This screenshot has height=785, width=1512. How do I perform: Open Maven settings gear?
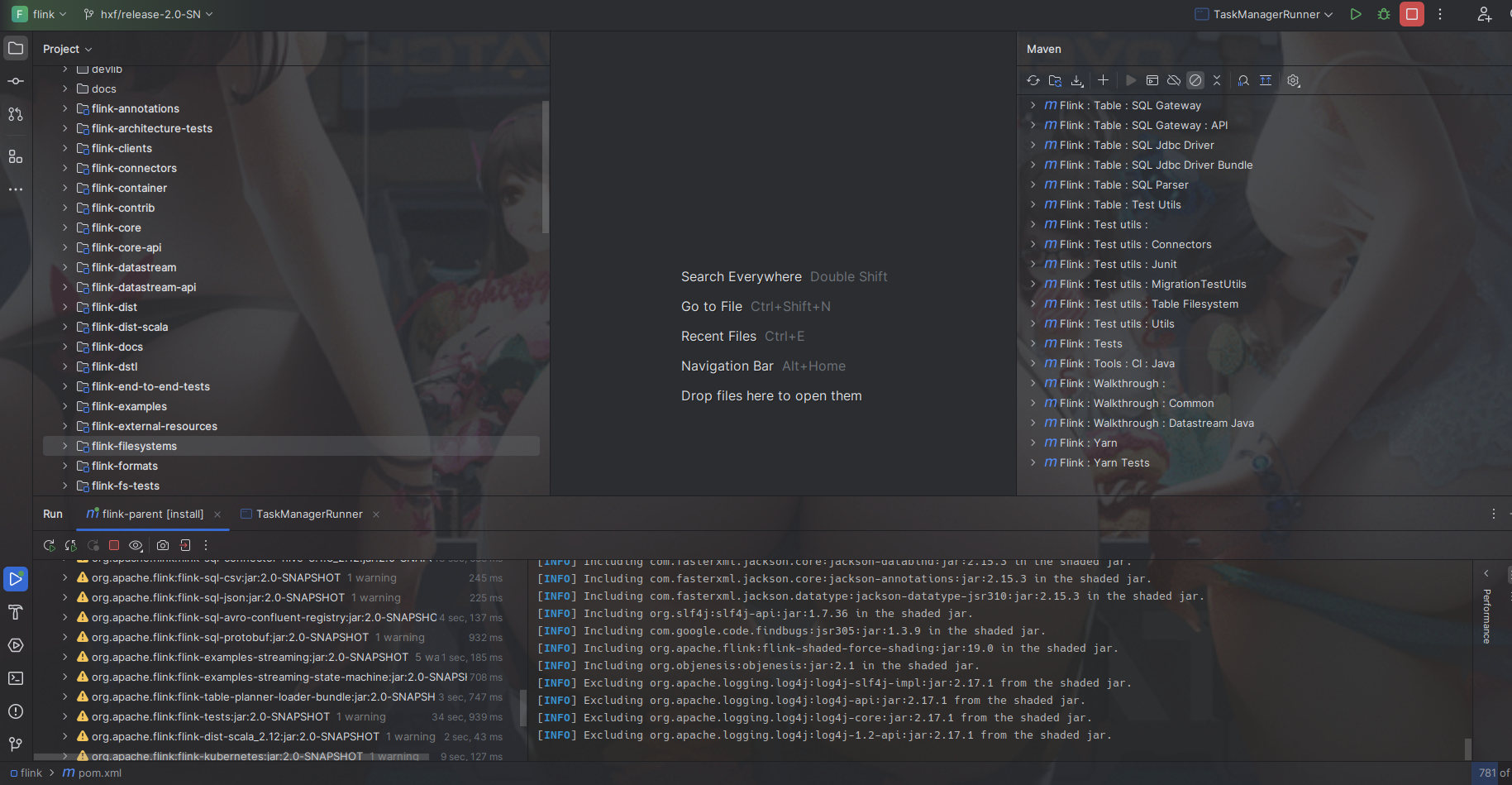click(1294, 80)
